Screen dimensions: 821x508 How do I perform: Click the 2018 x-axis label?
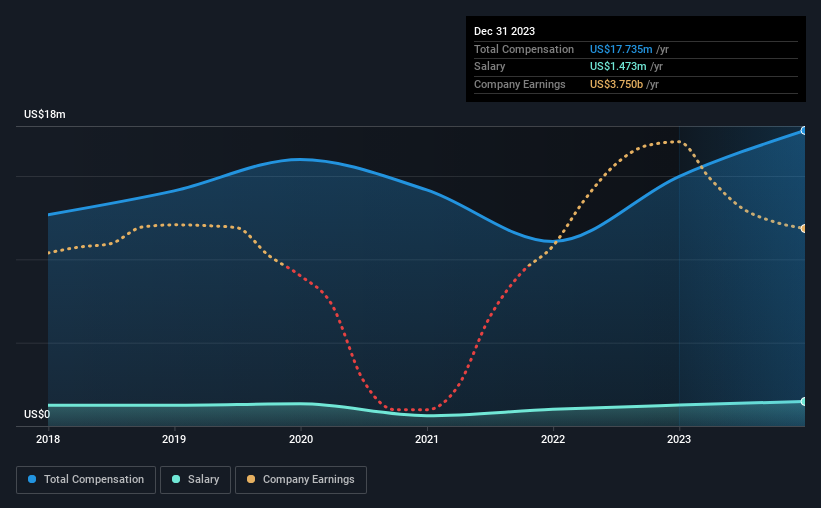pyautogui.click(x=48, y=439)
